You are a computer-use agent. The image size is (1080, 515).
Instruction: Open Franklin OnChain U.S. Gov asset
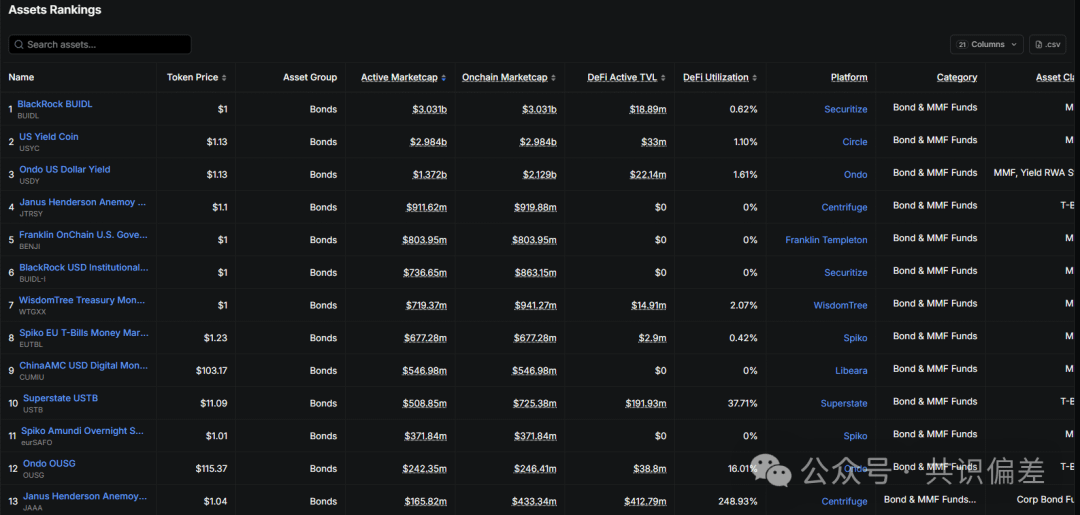coord(83,235)
